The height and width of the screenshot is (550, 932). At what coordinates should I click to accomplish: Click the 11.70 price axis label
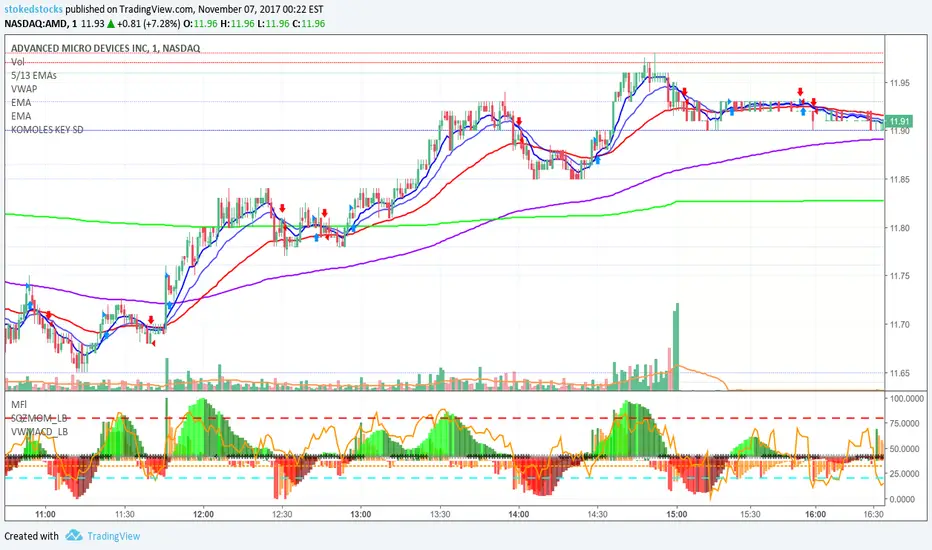pyautogui.click(x=899, y=325)
